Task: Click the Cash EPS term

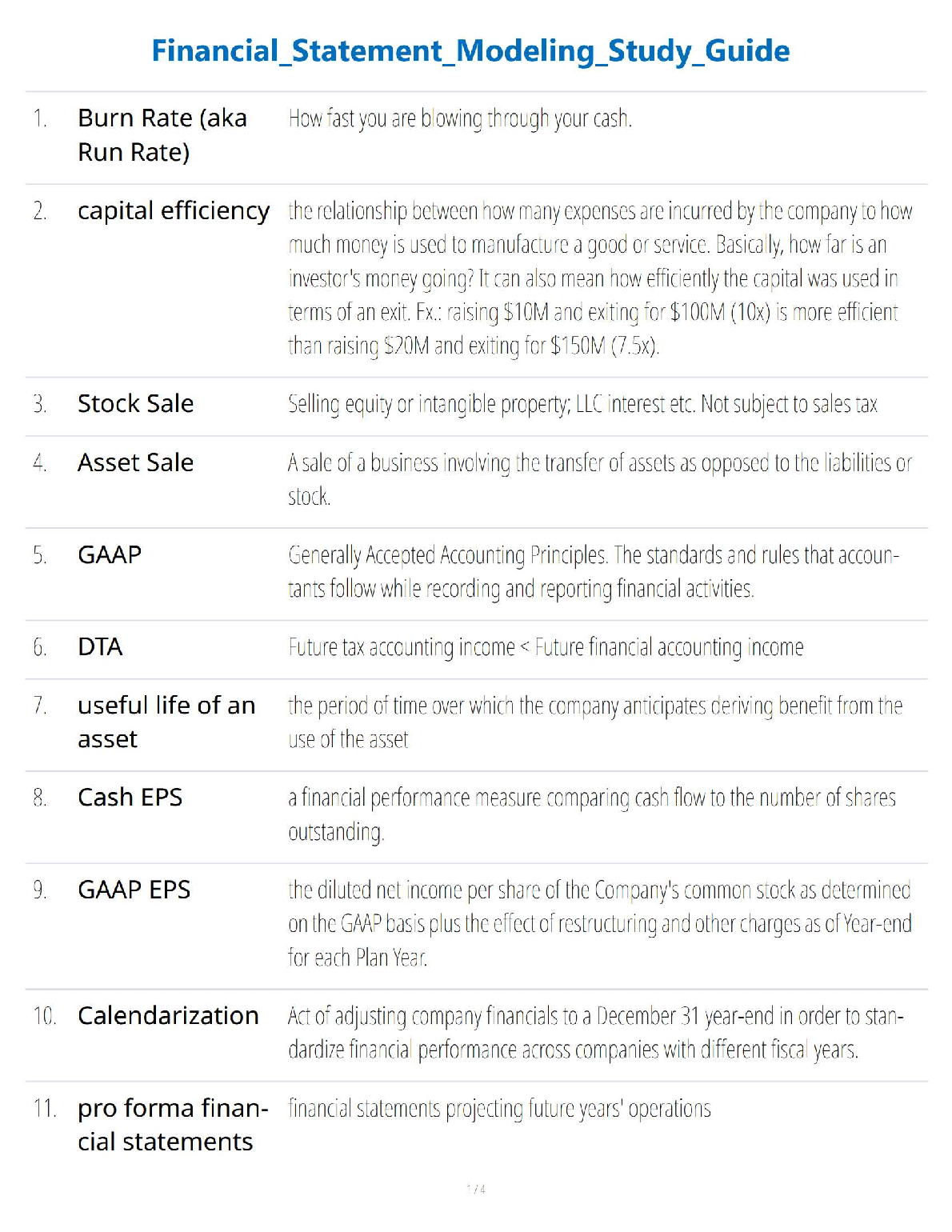Action: (130, 798)
